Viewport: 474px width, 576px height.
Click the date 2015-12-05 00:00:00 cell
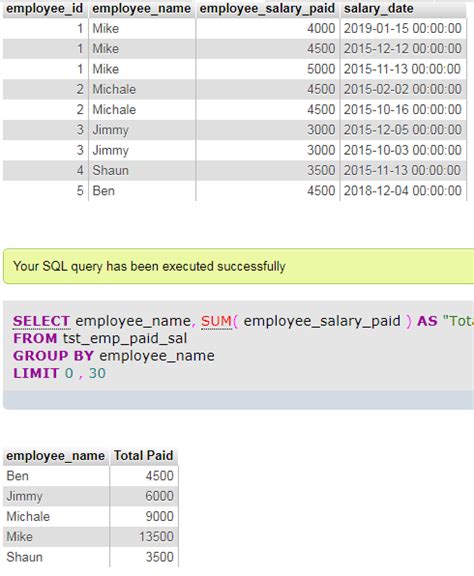point(403,130)
